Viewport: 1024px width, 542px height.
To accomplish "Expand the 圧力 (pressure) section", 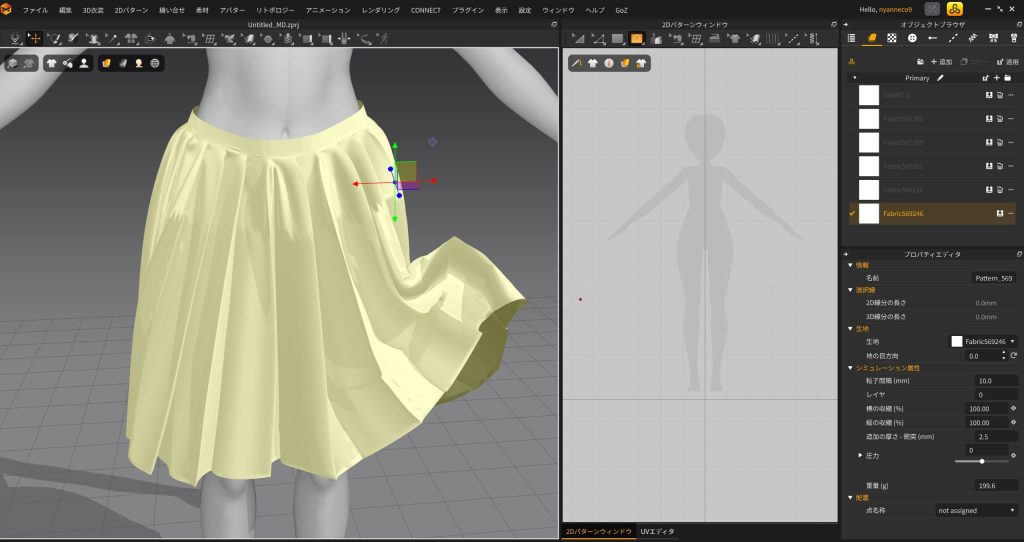I will (x=861, y=455).
